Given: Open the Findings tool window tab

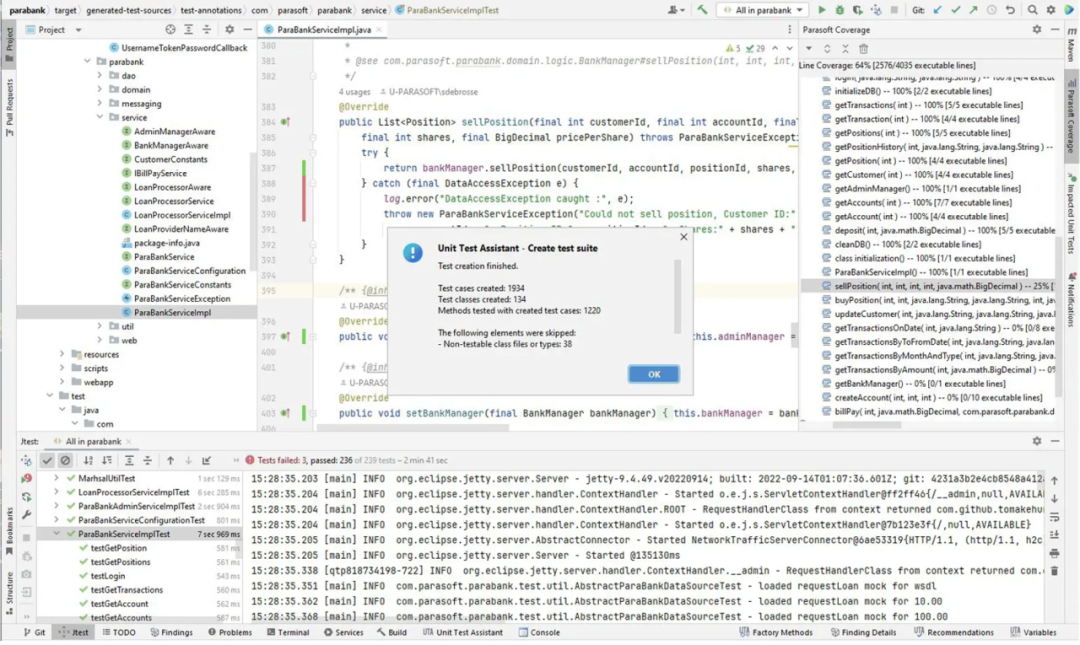Looking at the screenshot, I should point(172,633).
